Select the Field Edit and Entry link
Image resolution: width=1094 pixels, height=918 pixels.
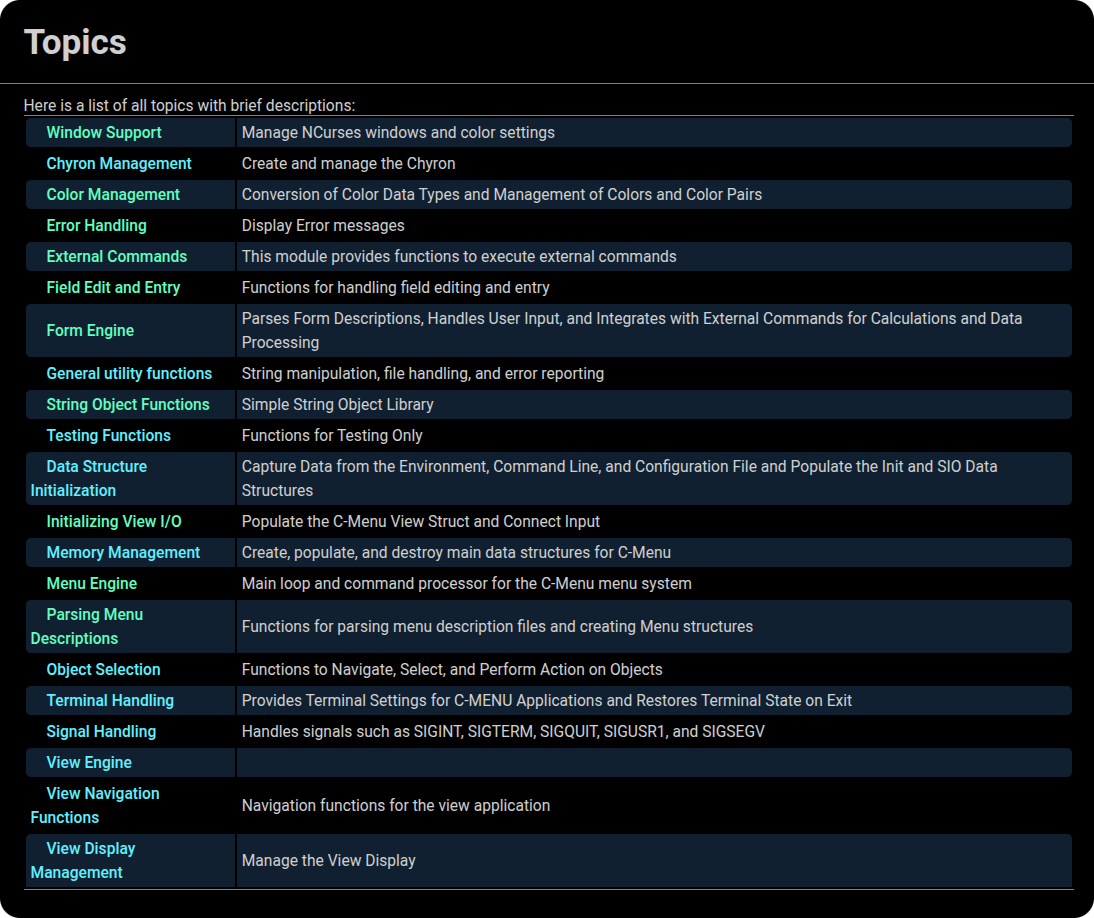click(113, 287)
